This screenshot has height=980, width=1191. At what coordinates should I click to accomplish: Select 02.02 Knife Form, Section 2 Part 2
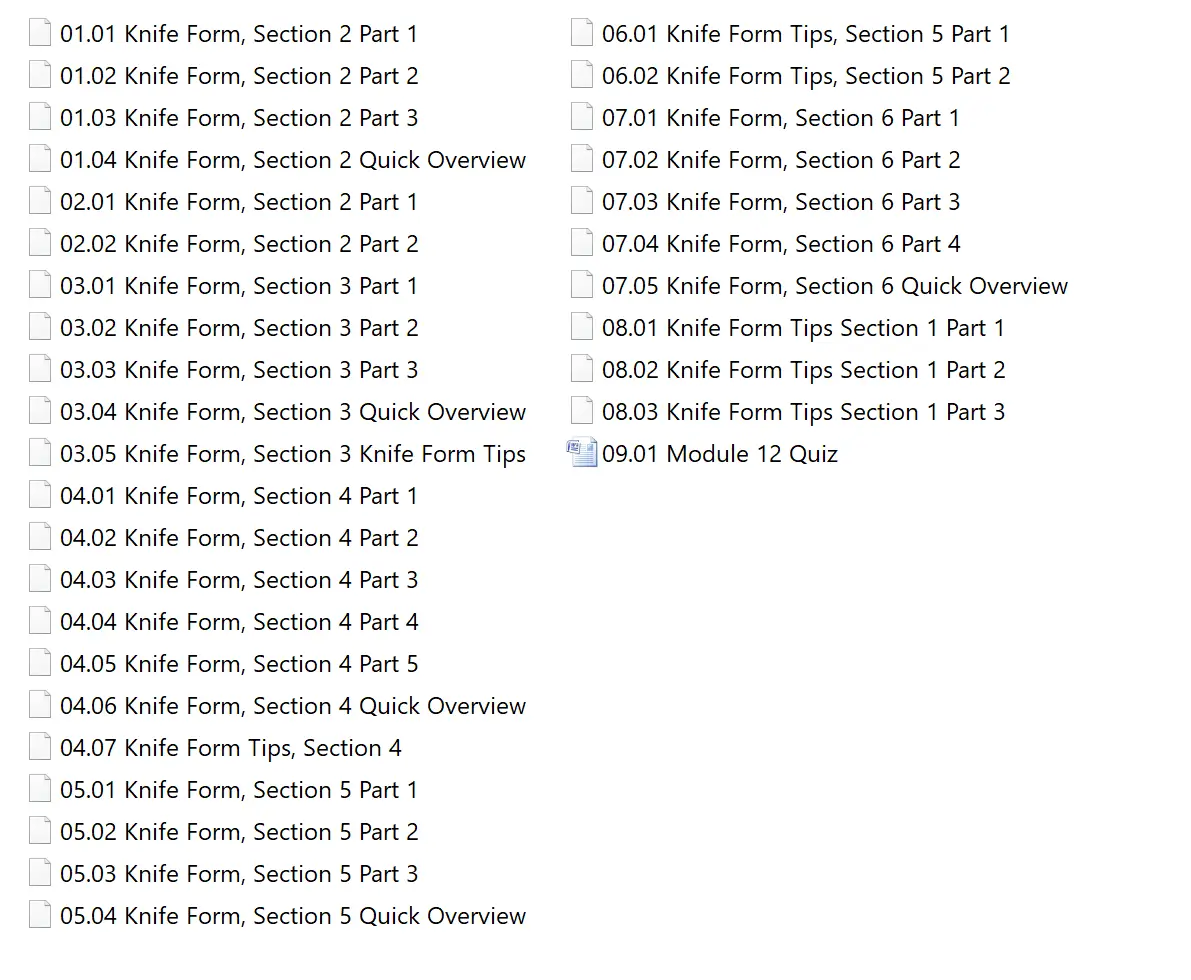(x=238, y=244)
